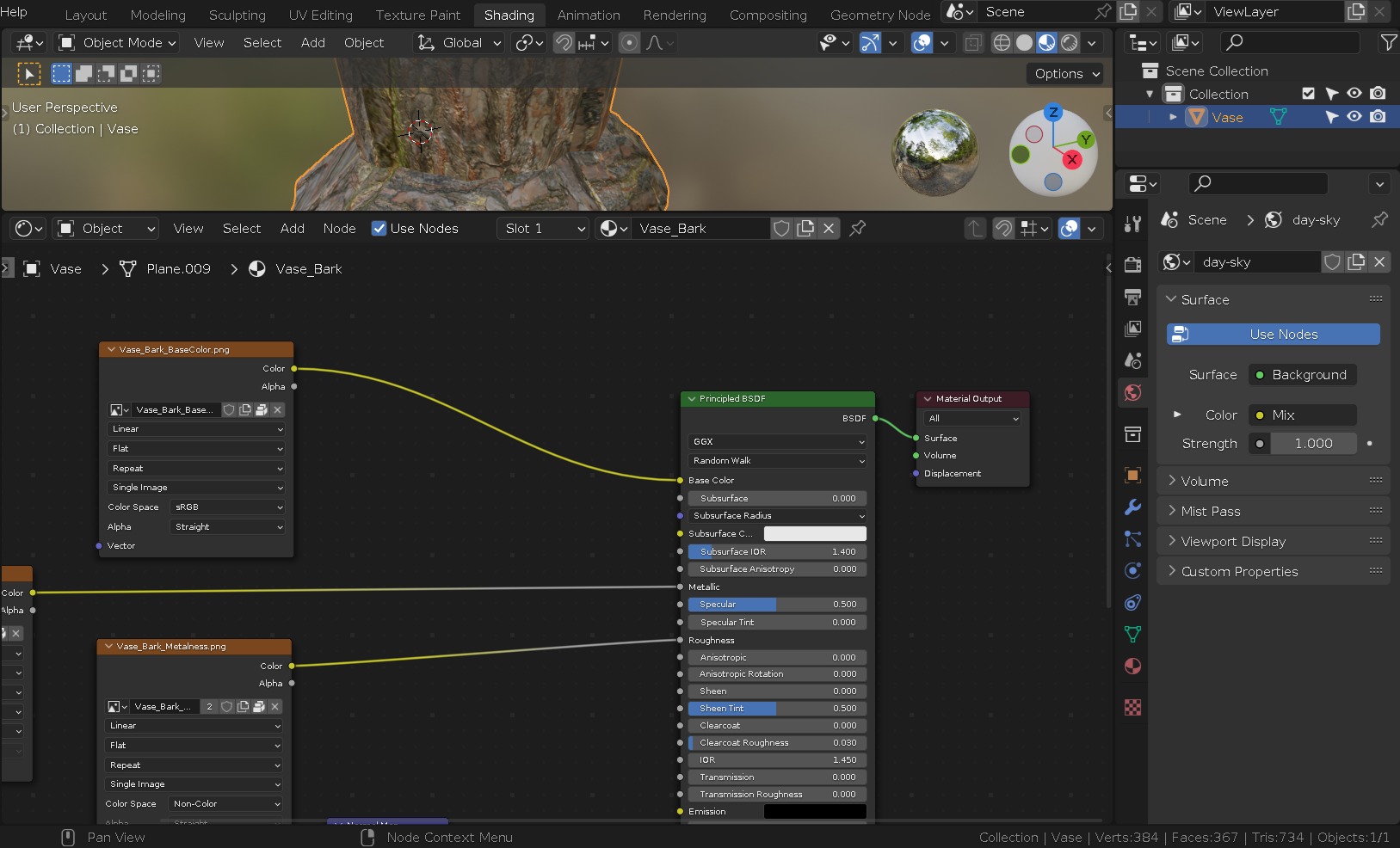Click the Sheen Tint slider
This screenshot has height=848, width=1400.
coord(777,709)
